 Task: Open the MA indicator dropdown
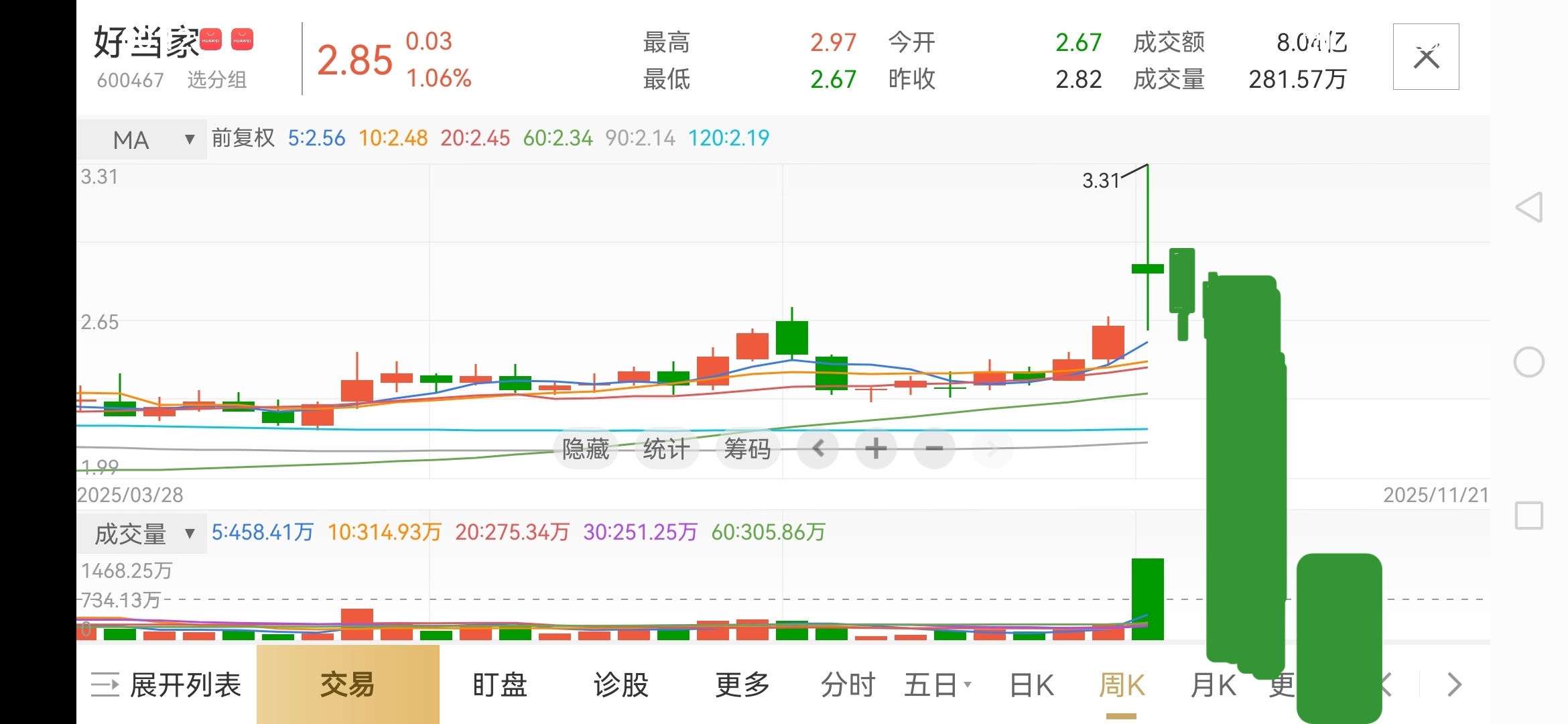[141, 139]
